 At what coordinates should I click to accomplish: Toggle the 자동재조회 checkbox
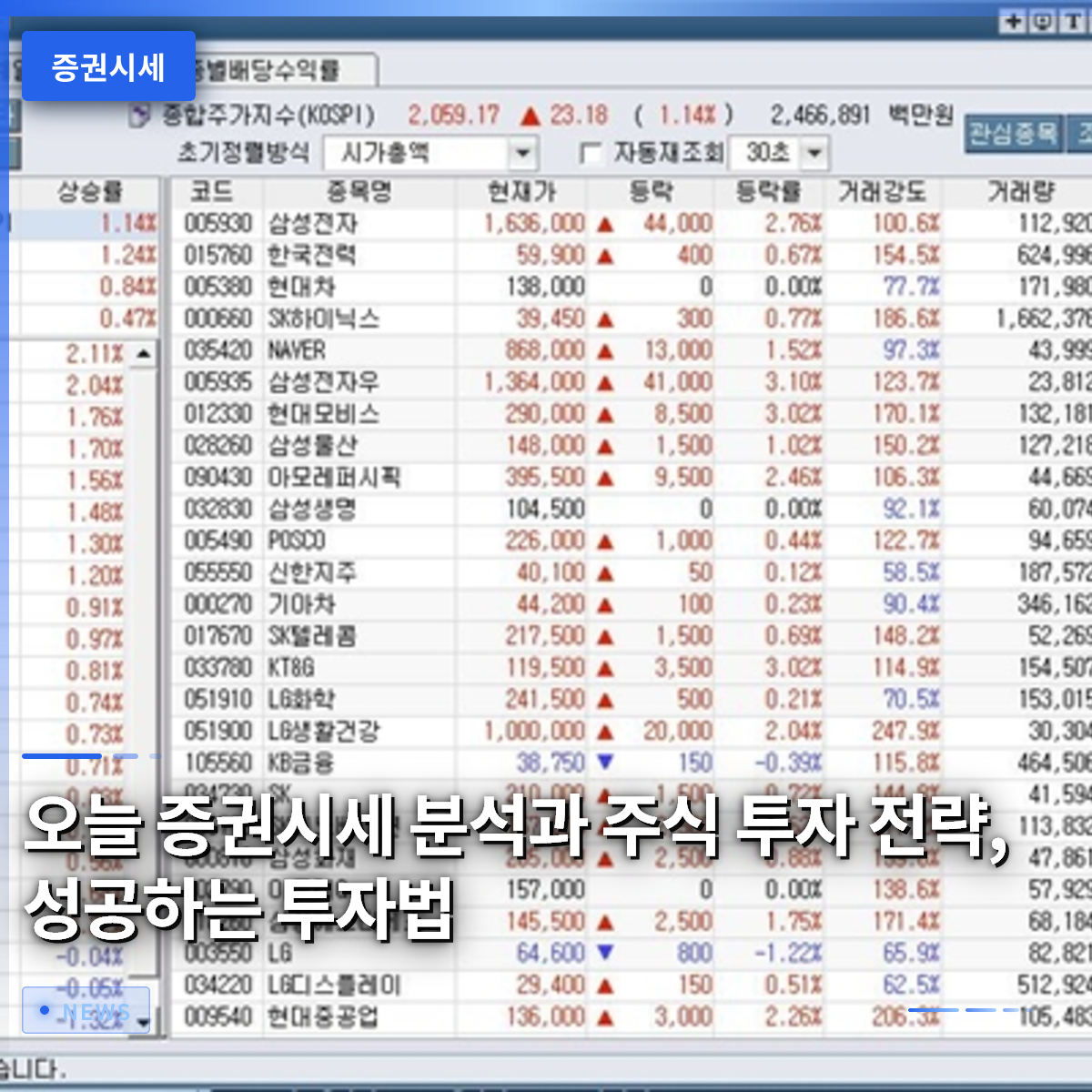(591, 153)
